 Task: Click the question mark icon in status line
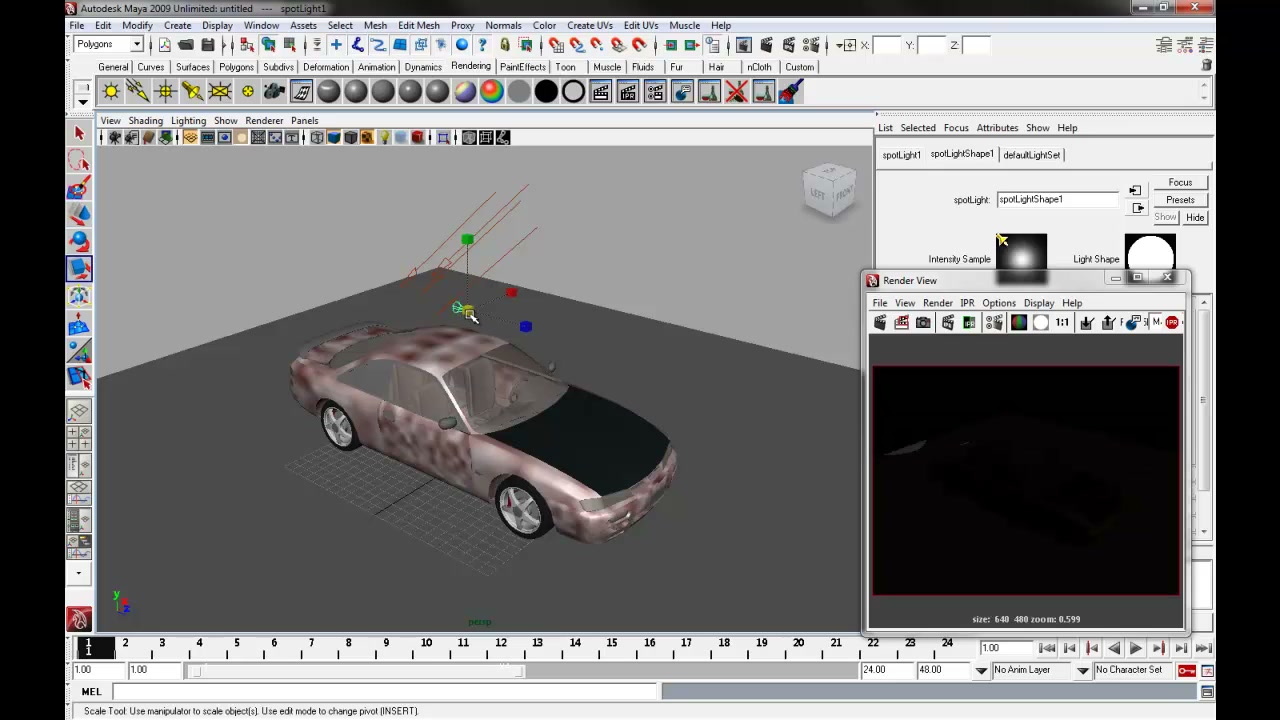coord(482,45)
